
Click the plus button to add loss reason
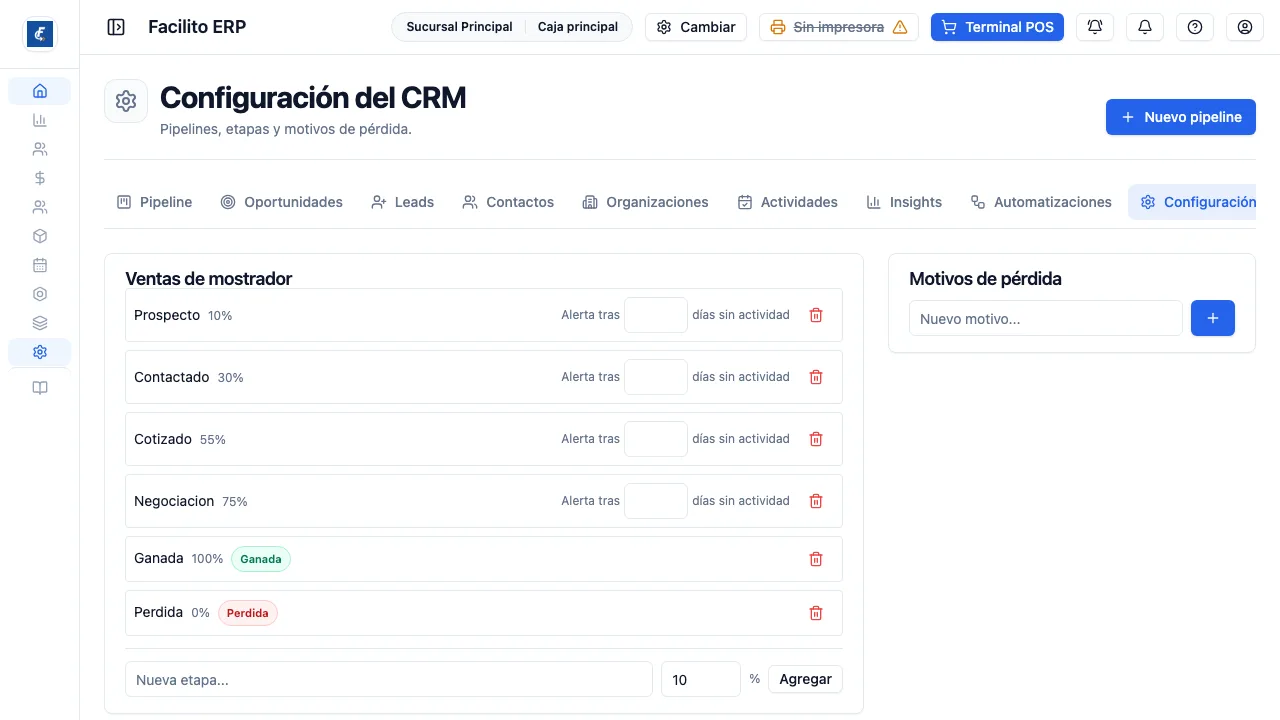point(1213,318)
